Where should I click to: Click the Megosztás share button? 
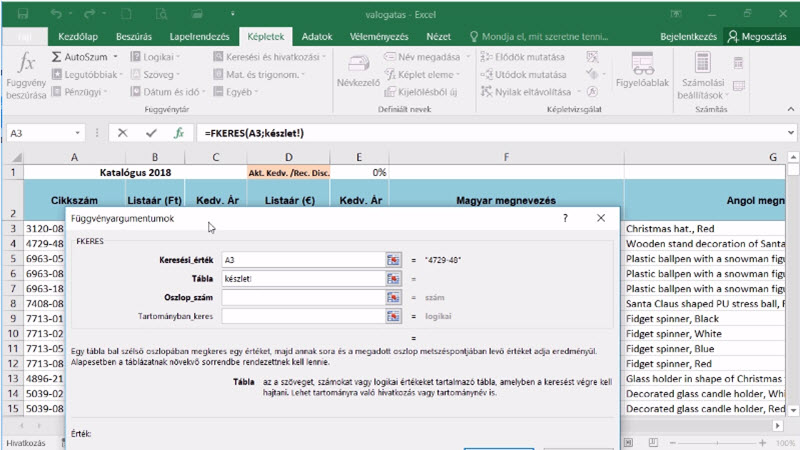[757, 37]
